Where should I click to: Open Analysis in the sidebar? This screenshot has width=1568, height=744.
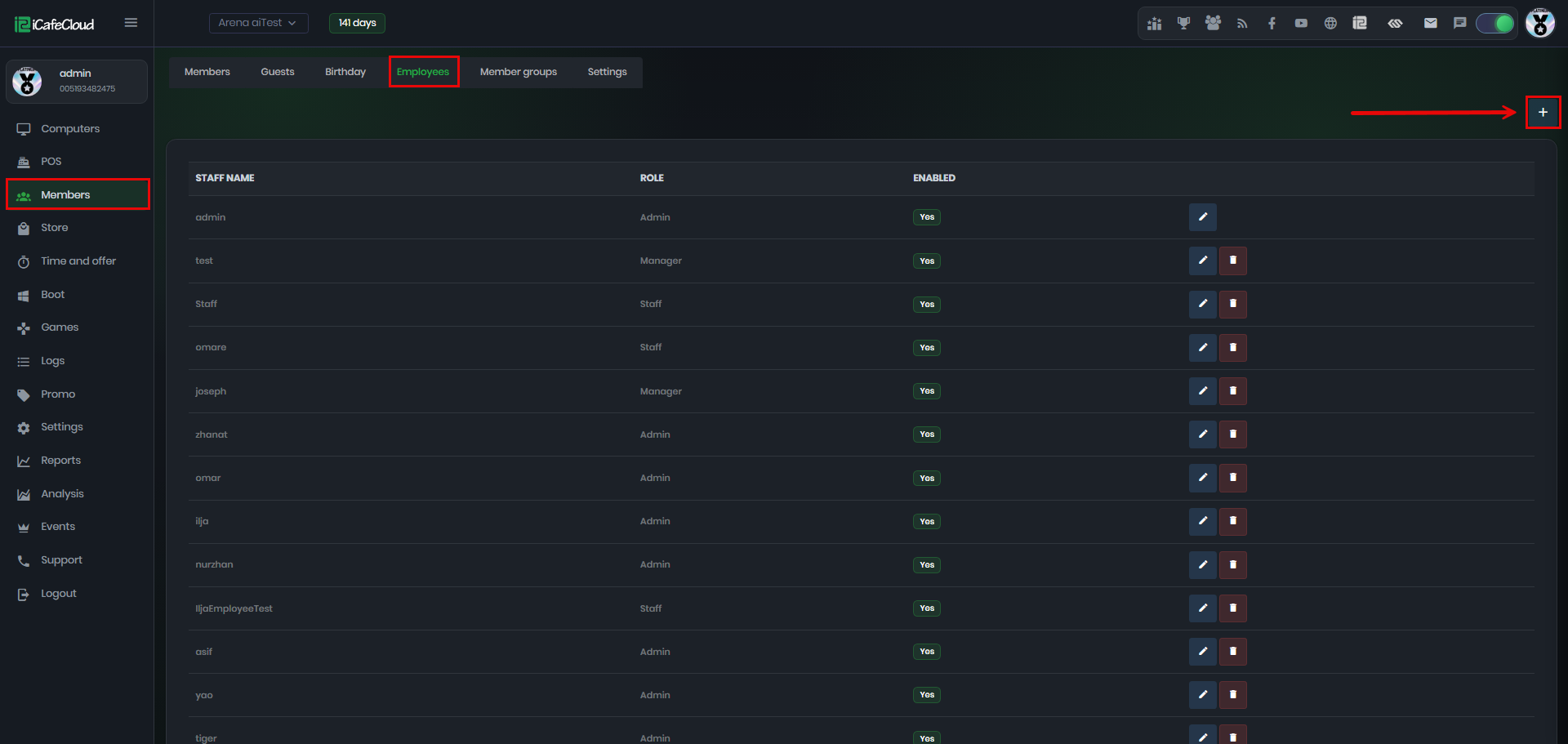(x=77, y=494)
